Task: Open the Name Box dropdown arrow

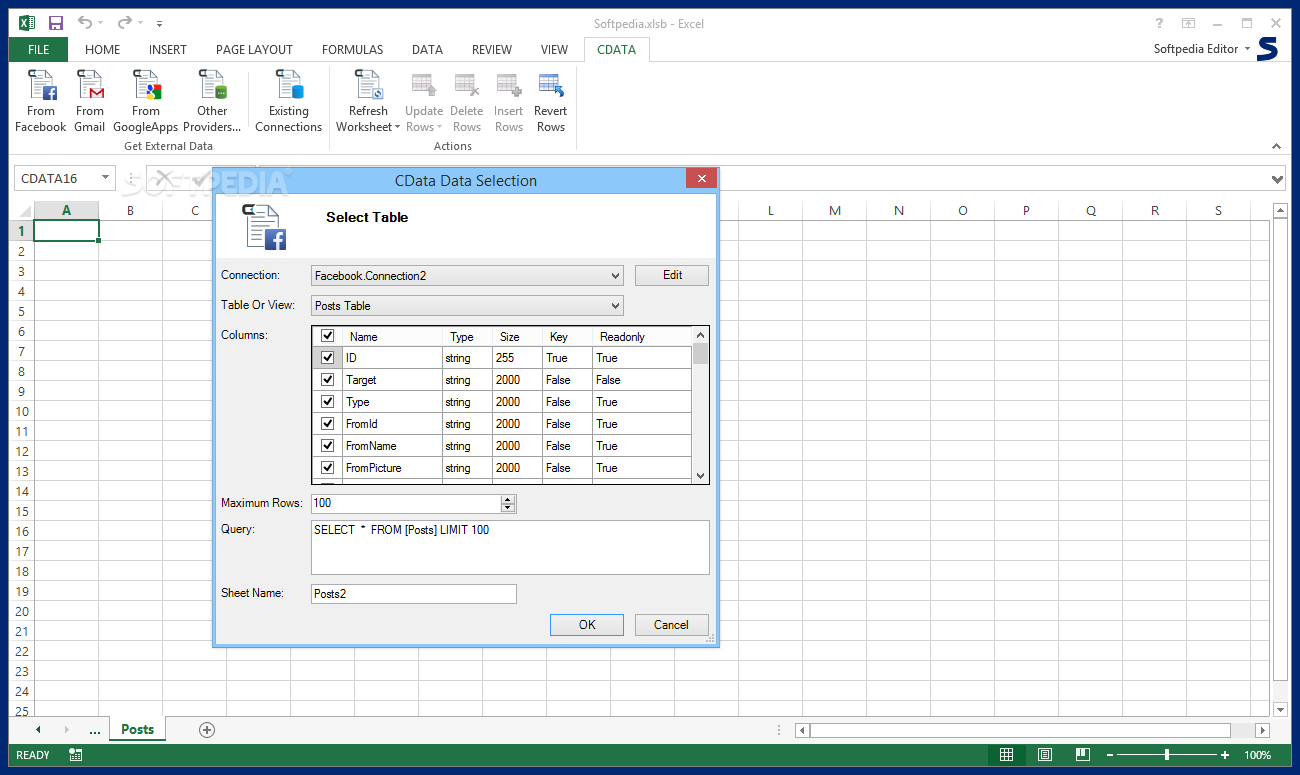Action: tap(105, 178)
